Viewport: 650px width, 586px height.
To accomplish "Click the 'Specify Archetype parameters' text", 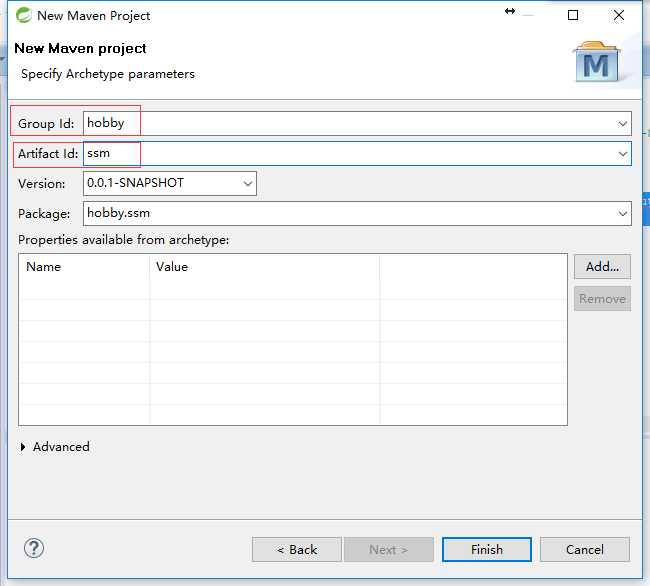I will [108, 74].
